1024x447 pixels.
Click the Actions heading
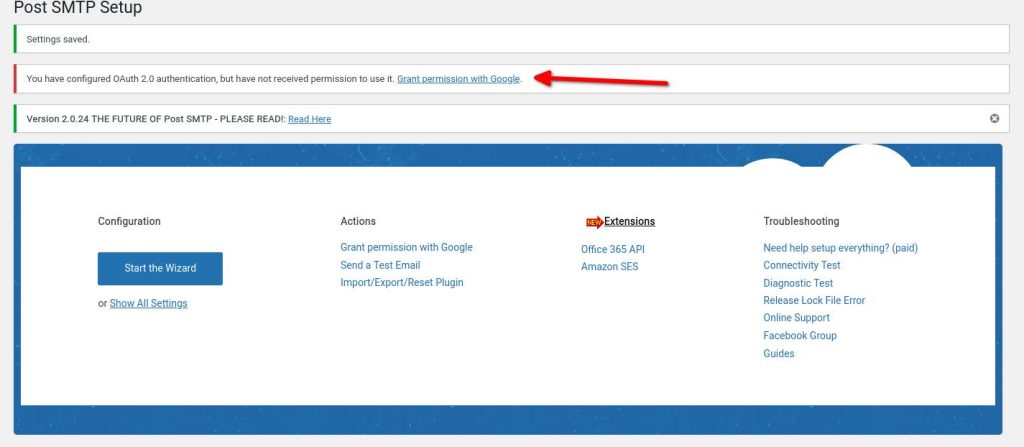coord(358,222)
